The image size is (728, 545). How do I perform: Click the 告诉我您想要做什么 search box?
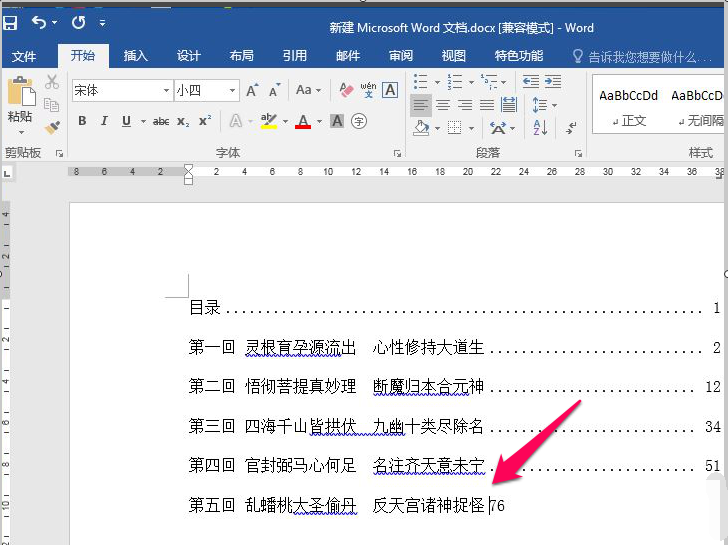643,57
